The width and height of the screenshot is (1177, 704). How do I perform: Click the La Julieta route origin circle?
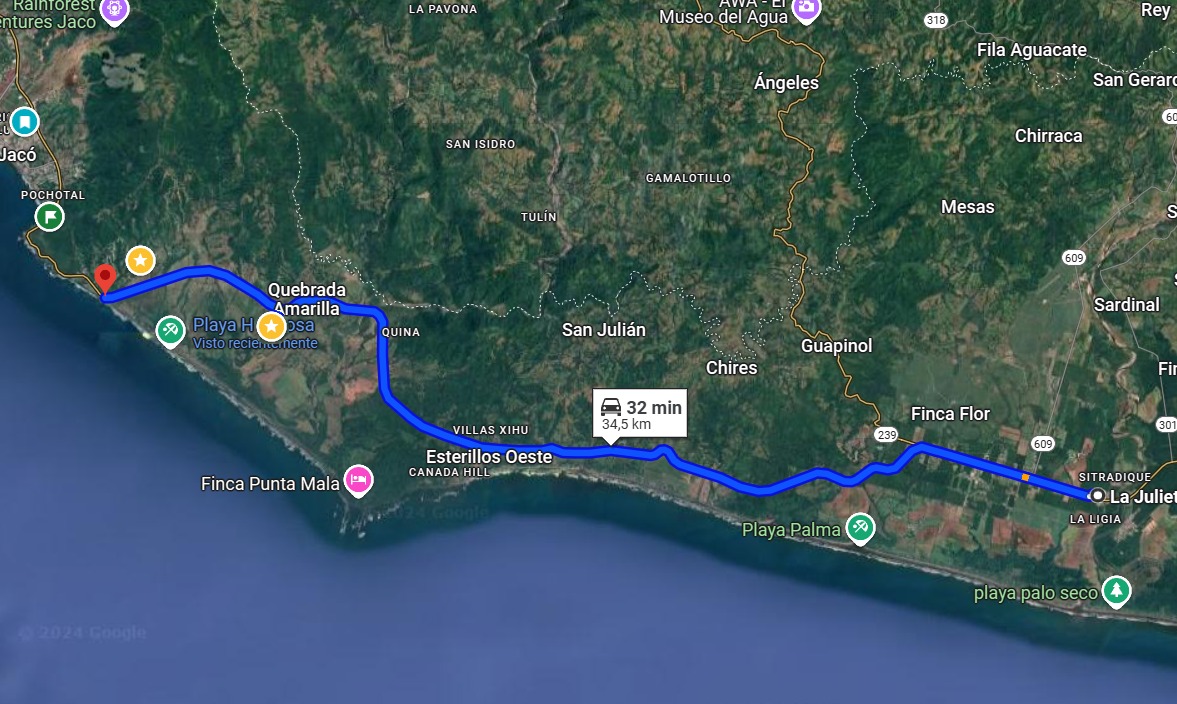[1097, 495]
